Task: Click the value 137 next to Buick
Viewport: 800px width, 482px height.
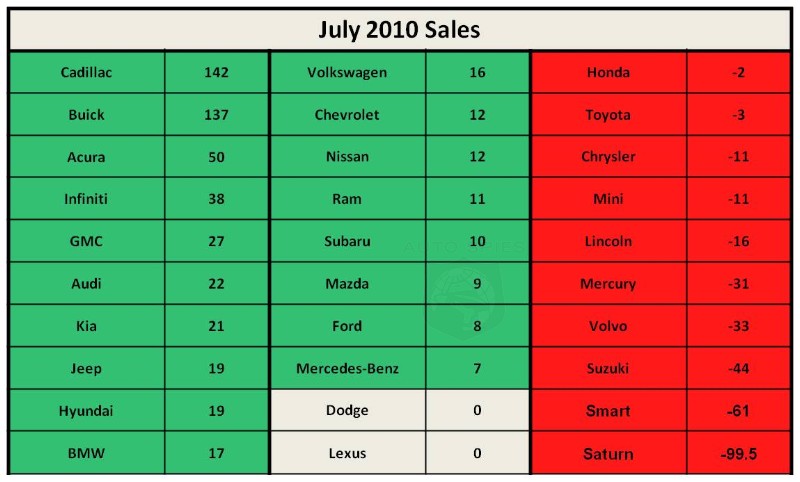Action: 215,115
